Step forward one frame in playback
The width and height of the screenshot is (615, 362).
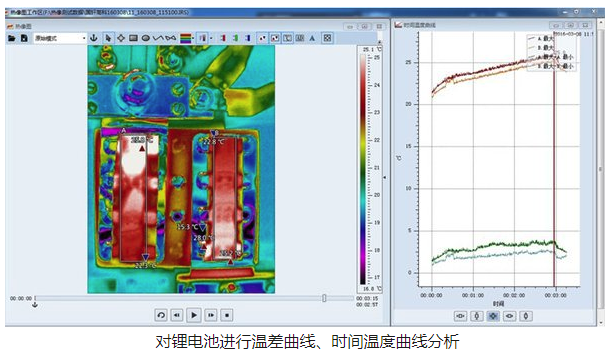coord(211,315)
